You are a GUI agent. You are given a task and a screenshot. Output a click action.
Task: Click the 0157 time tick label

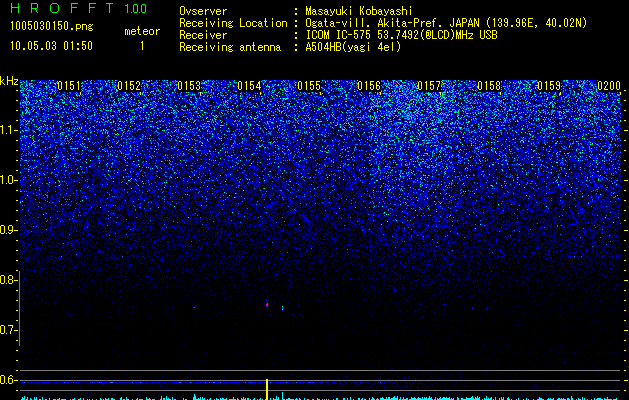click(429, 86)
